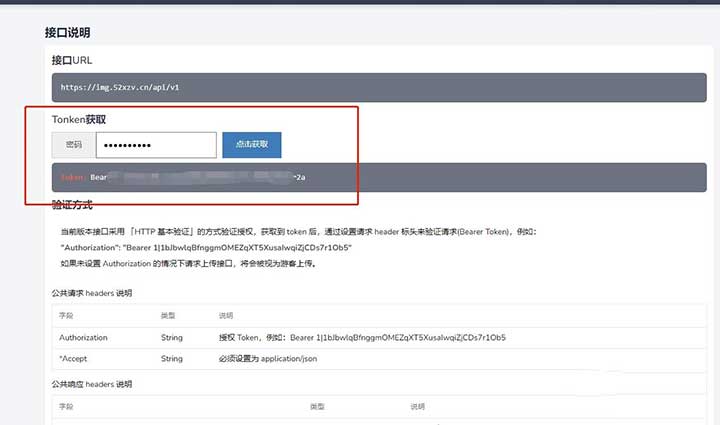720x425 pixels.
Task: Click the Token Bearer result bar
Action: point(379,177)
